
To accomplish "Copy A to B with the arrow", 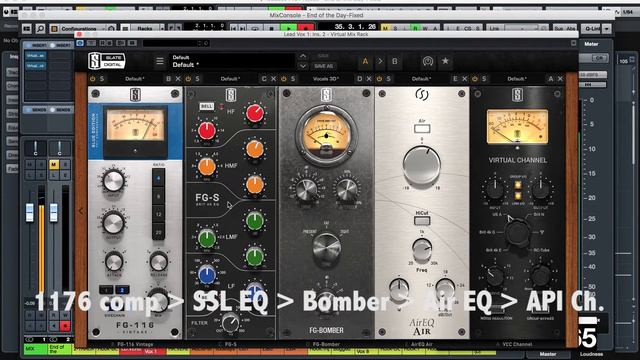I will coord(380,61).
